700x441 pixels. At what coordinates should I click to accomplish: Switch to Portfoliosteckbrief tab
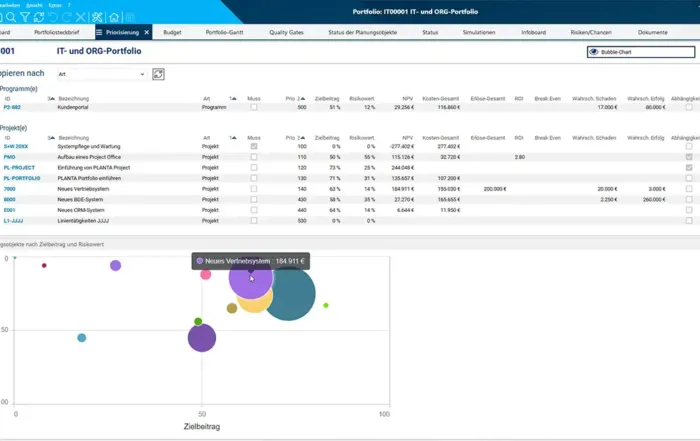tap(57, 32)
